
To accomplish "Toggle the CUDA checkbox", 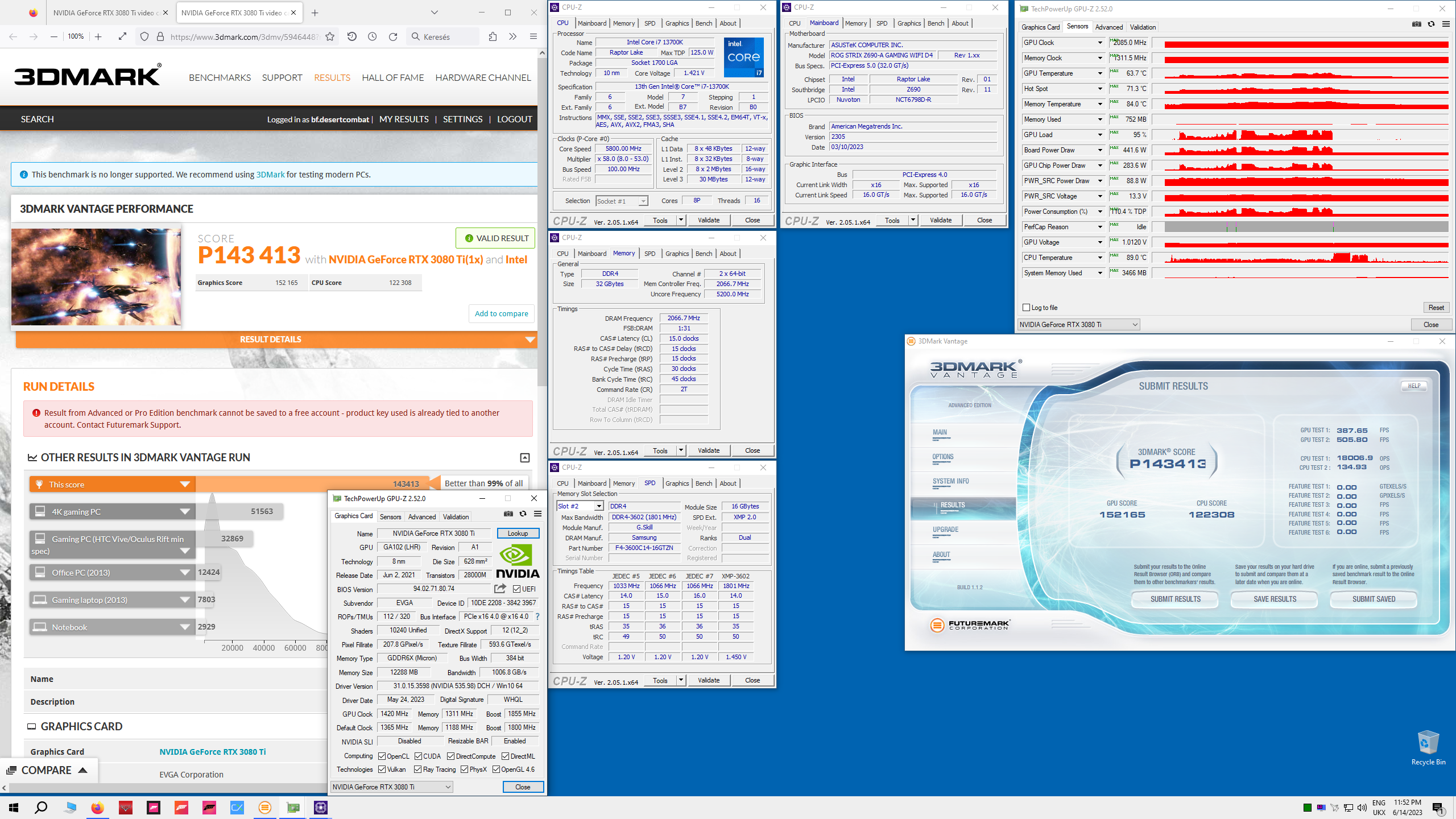I will 418,756.
